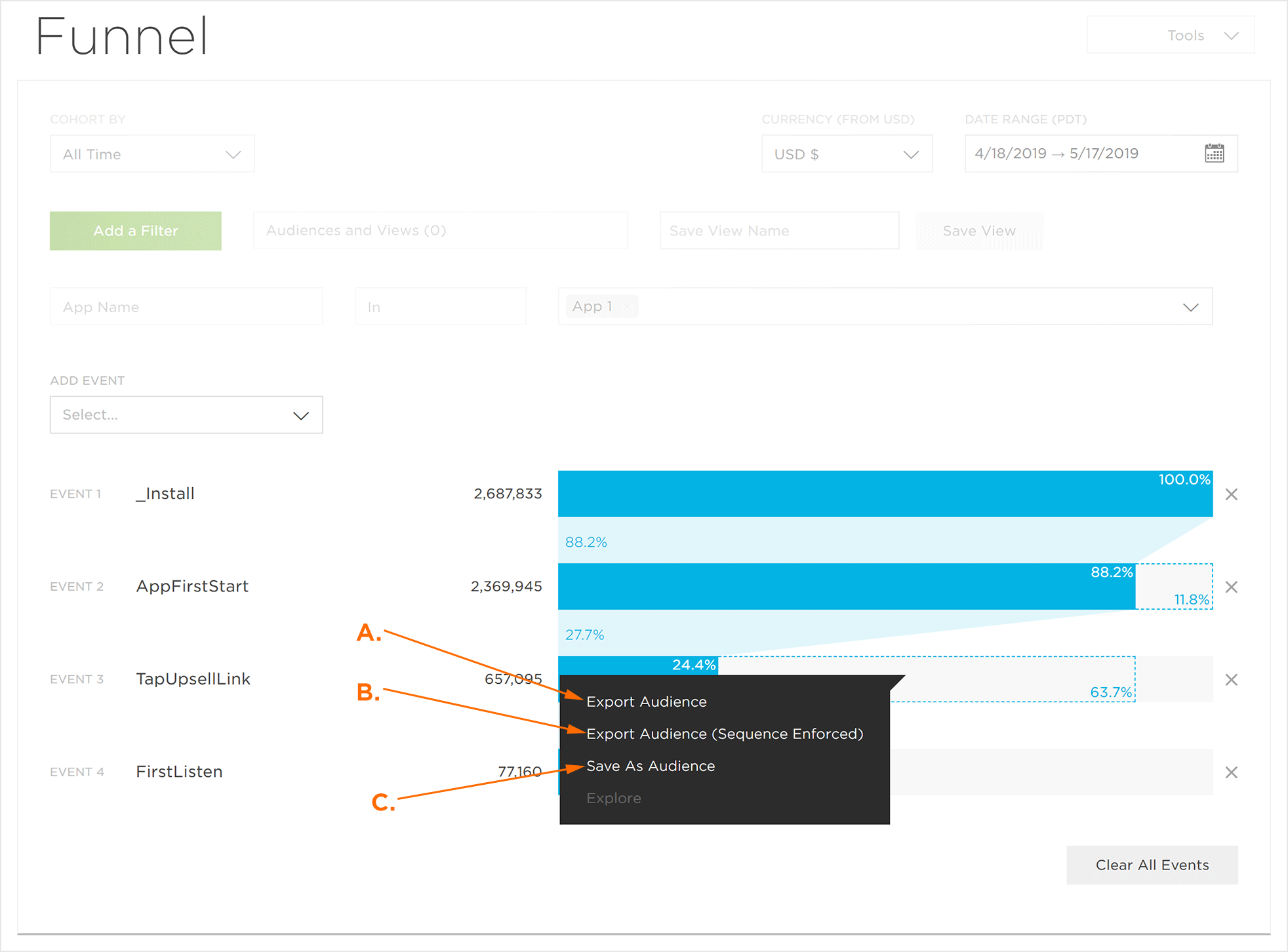The image size is (1288, 952).
Task: Open the Tools dropdown menu
Action: coord(1170,35)
